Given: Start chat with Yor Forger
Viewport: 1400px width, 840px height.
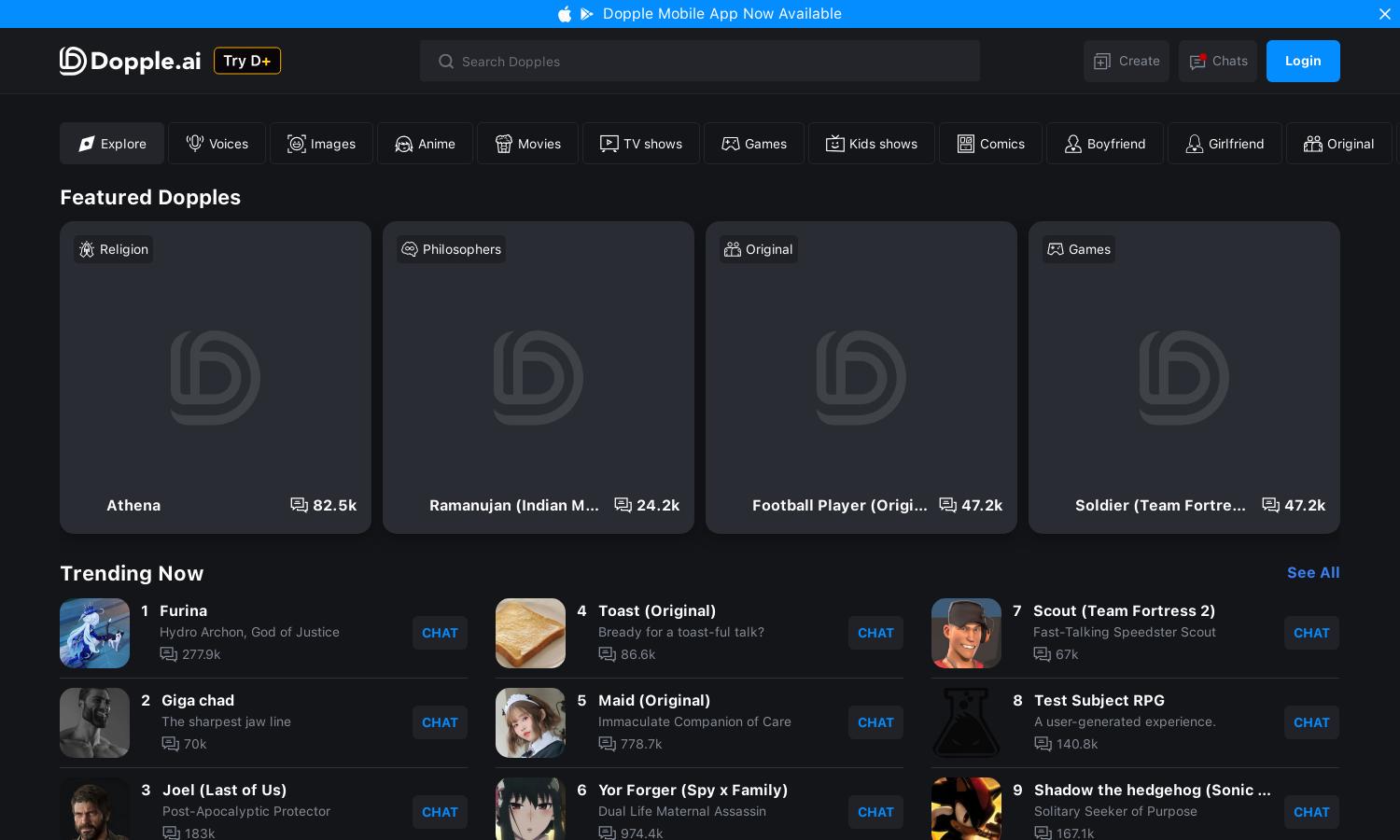Looking at the screenshot, I should [x=875, y=812].
